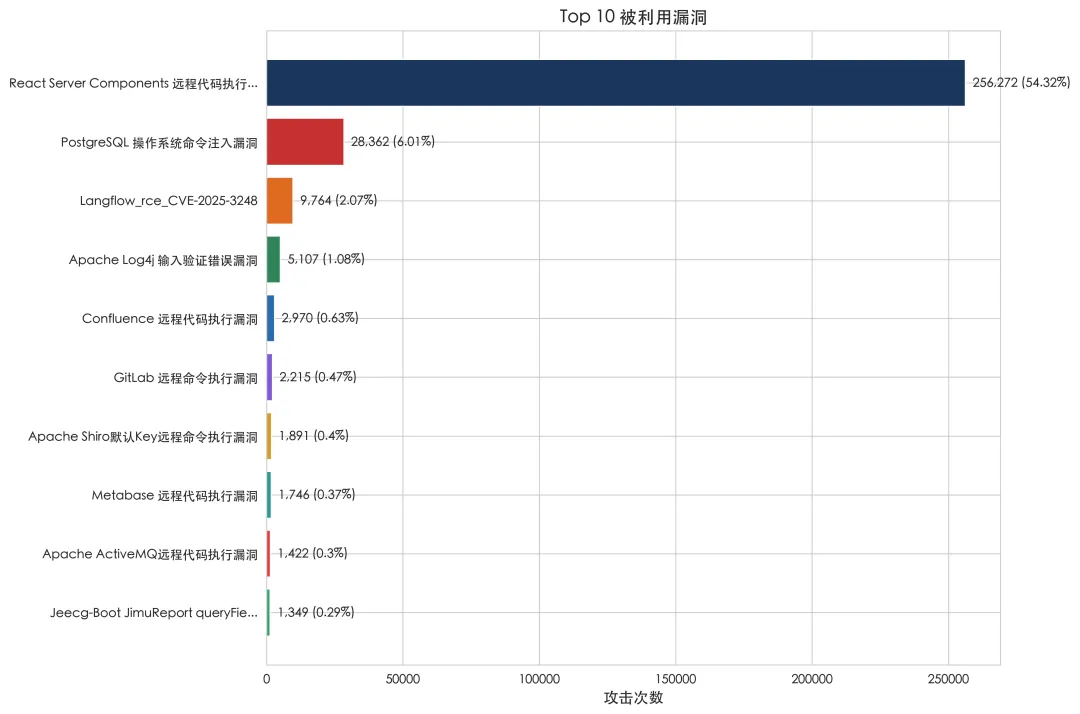Click the value 5,107 (1.08%)
Screen dimensions: 1080x714
[x=326, y=259]
